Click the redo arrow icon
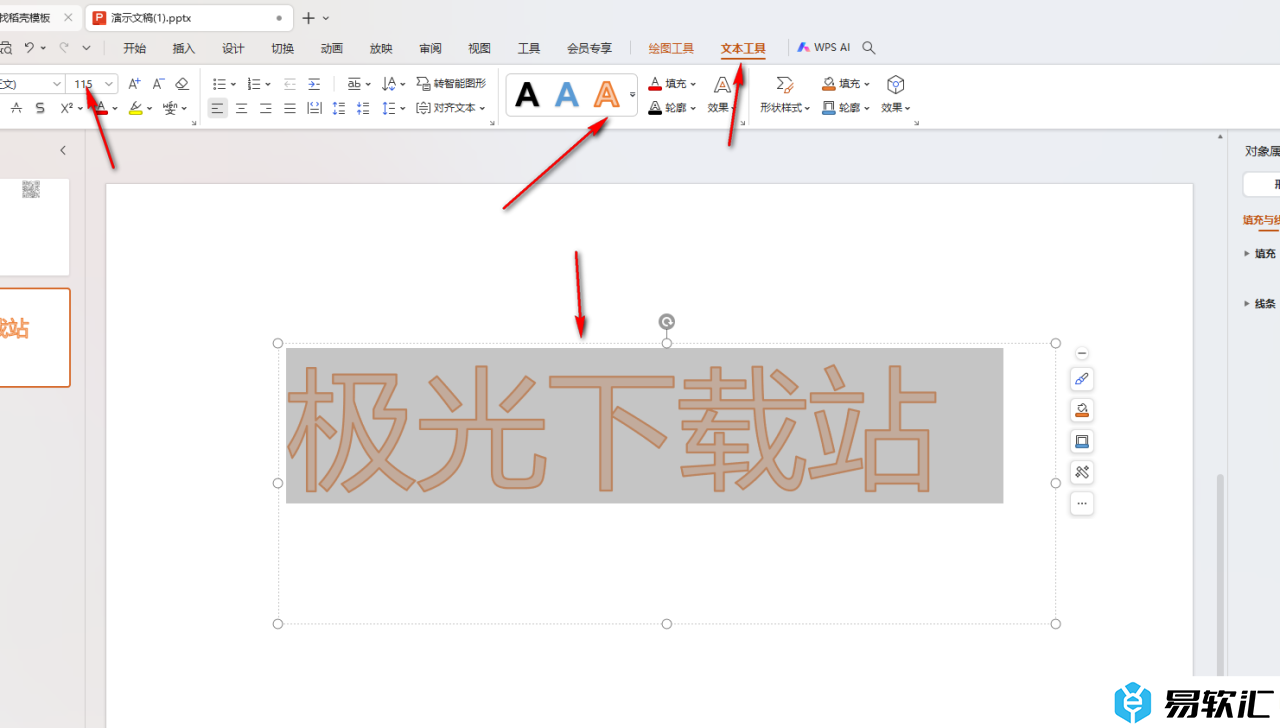This screenshot has height=728, width=1280. [64, 47]
